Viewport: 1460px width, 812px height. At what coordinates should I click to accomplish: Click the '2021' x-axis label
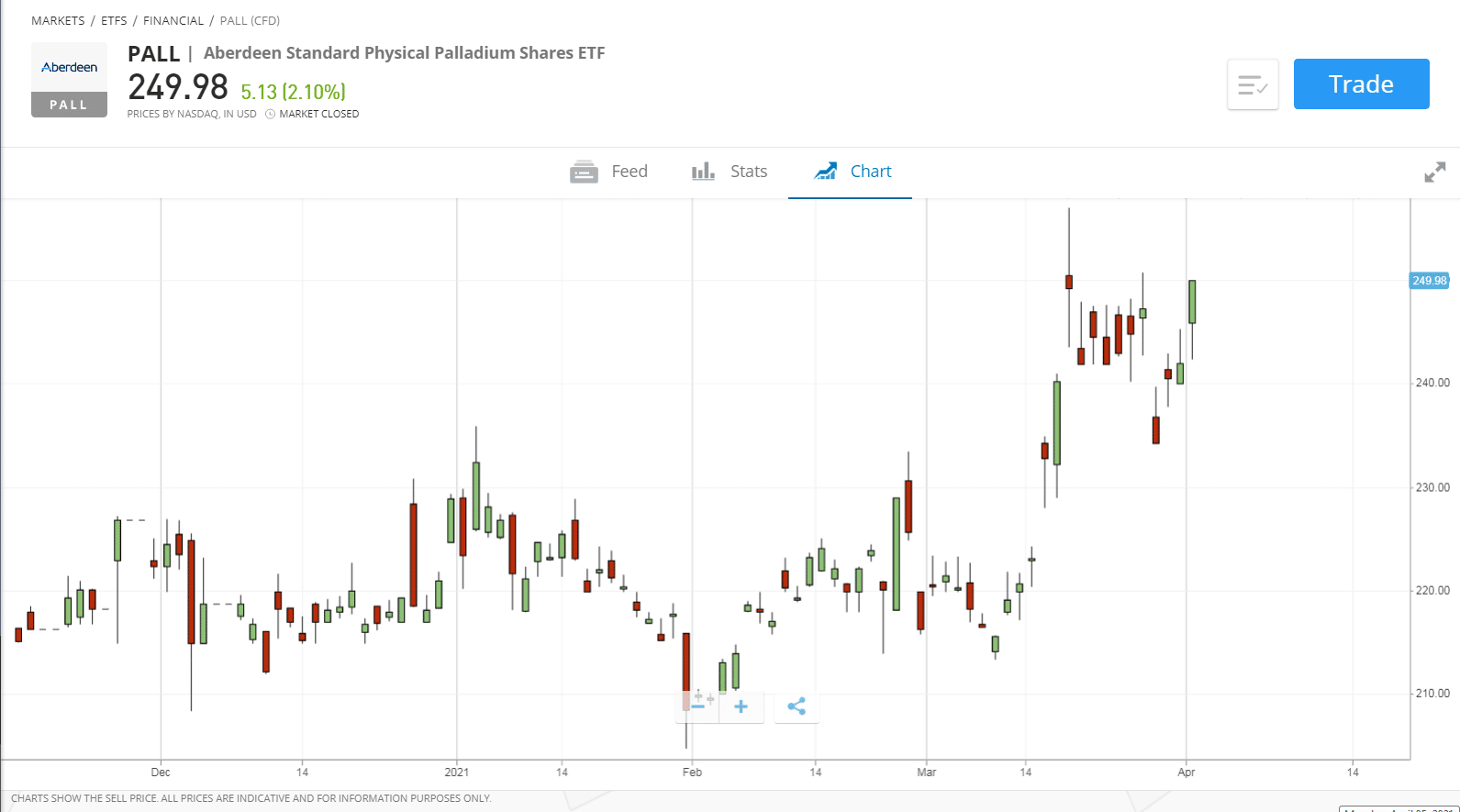pyautogui.click(x=456, y=773)
